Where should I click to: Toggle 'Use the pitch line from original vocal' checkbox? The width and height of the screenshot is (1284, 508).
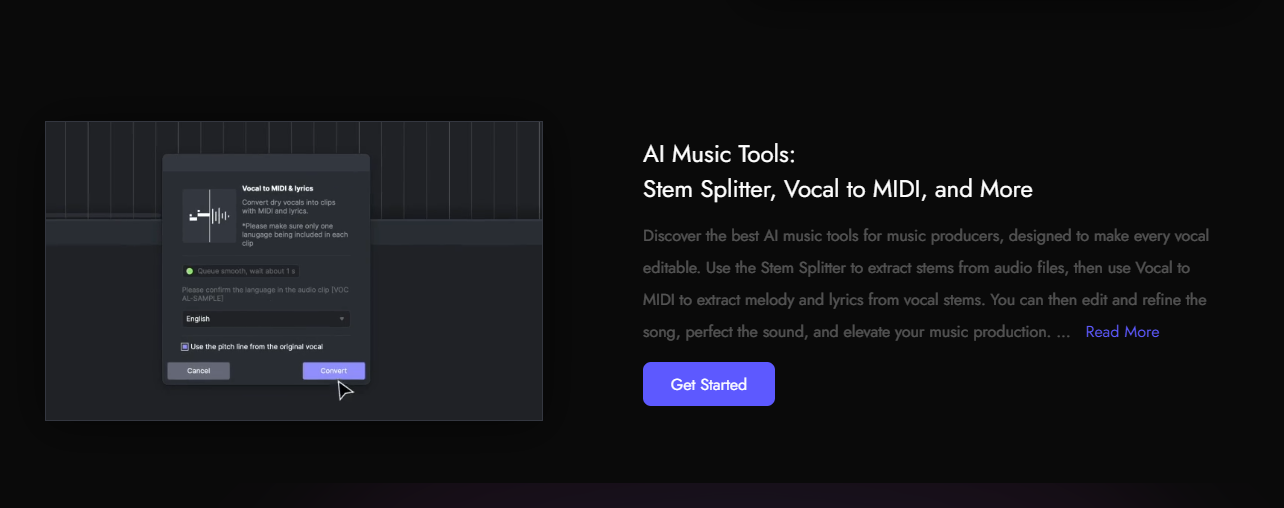(185, 347)
